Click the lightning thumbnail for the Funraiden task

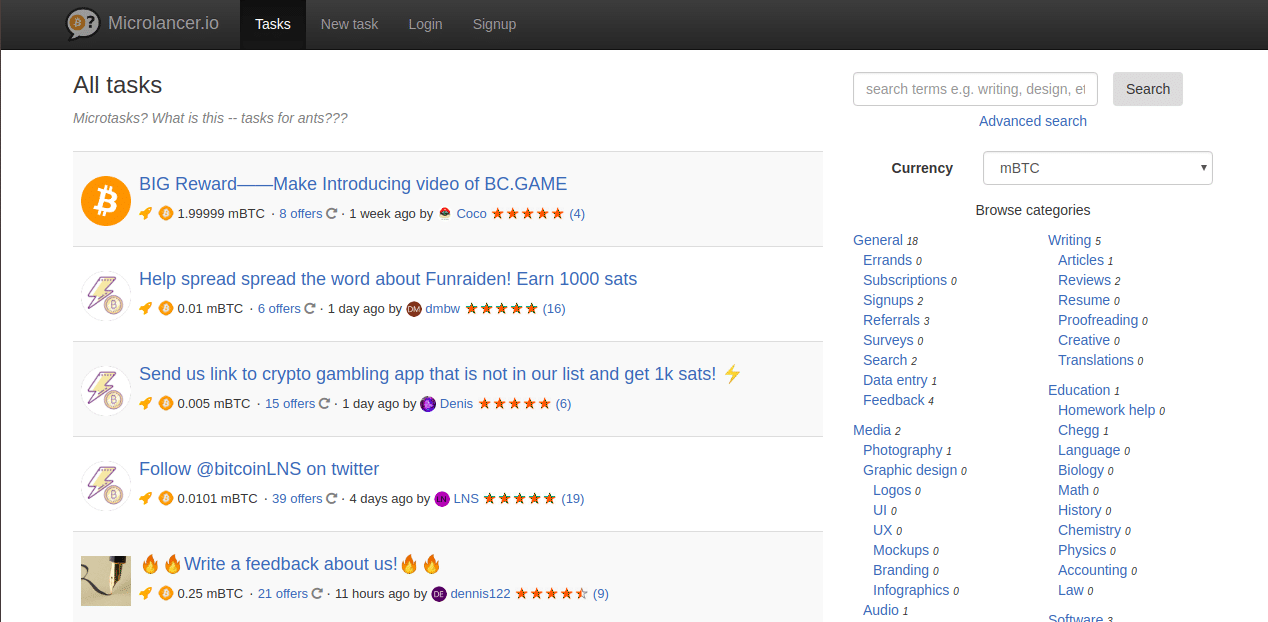(106, 295)
